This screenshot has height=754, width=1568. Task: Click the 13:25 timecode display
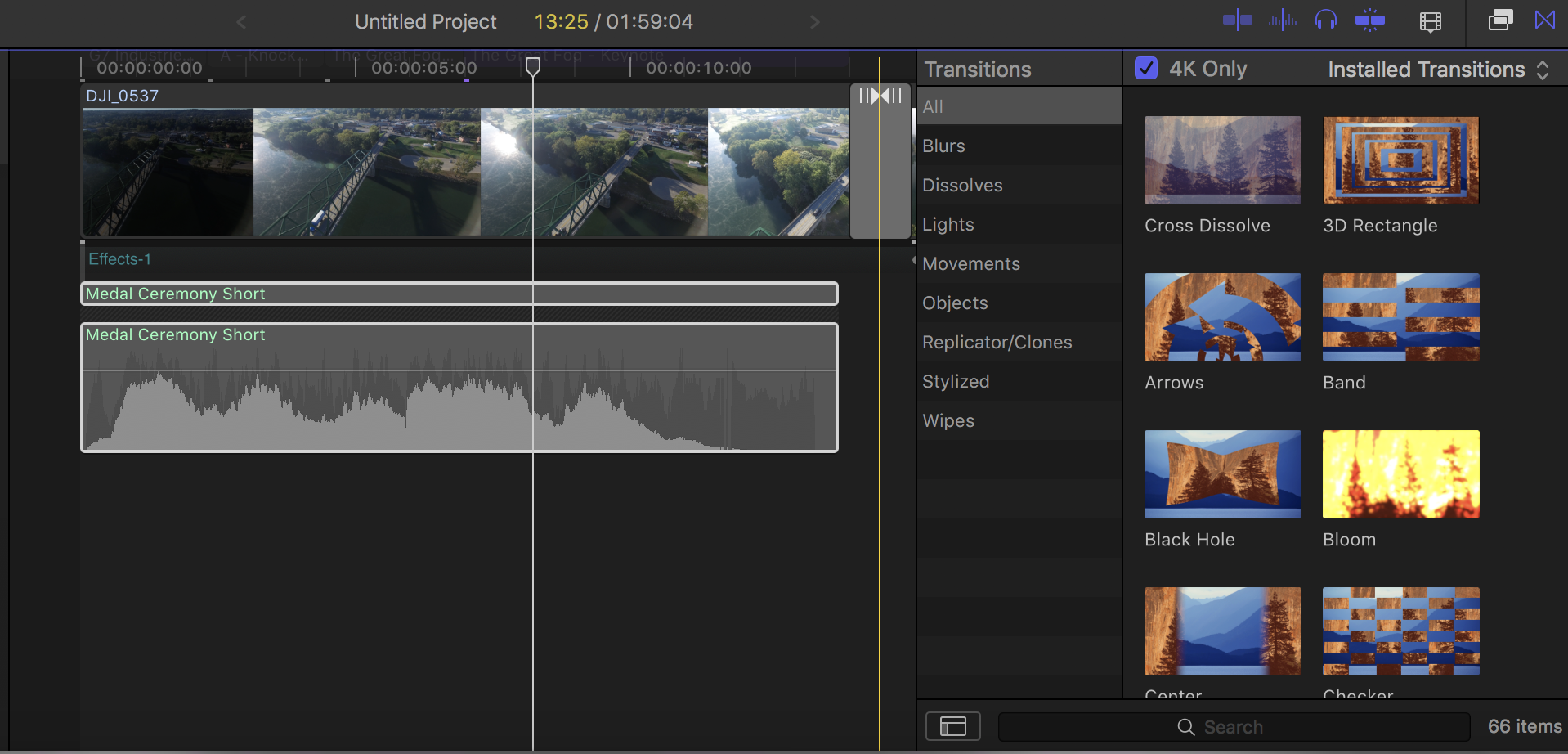pyautogui.click(x=561, y=22)
